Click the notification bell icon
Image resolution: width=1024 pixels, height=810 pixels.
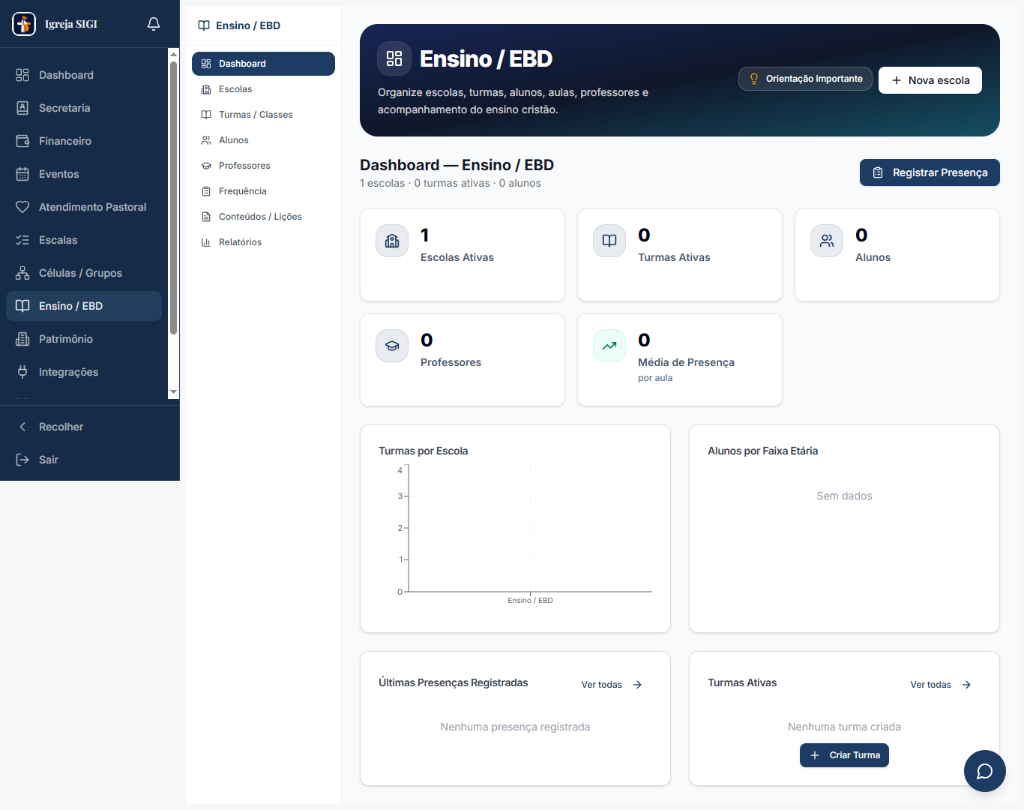153,24
